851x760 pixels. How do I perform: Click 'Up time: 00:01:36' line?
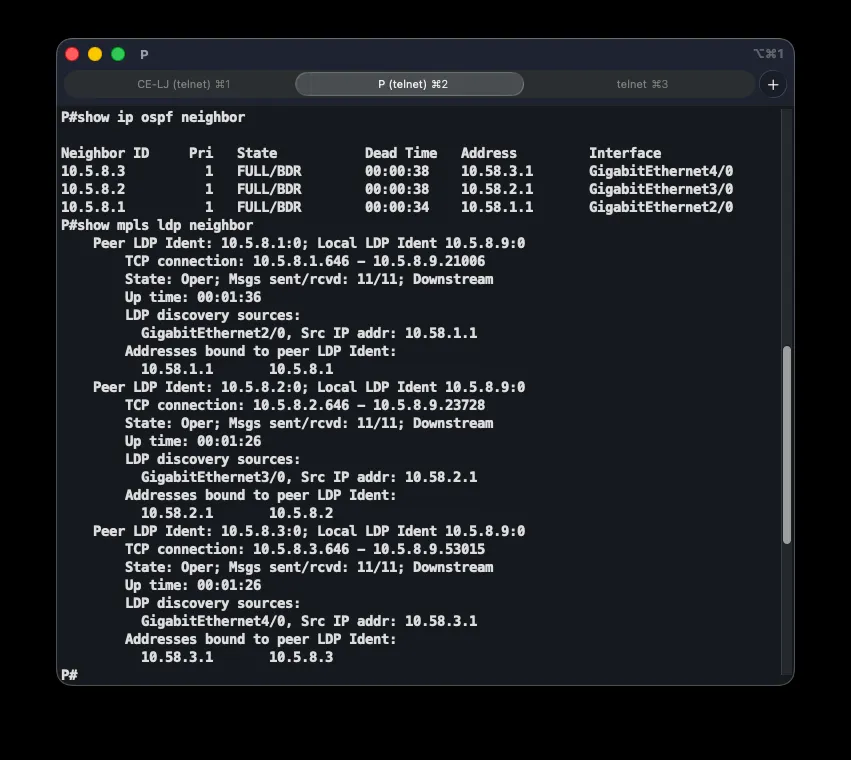pyautogui.click(x=193, y=297)
